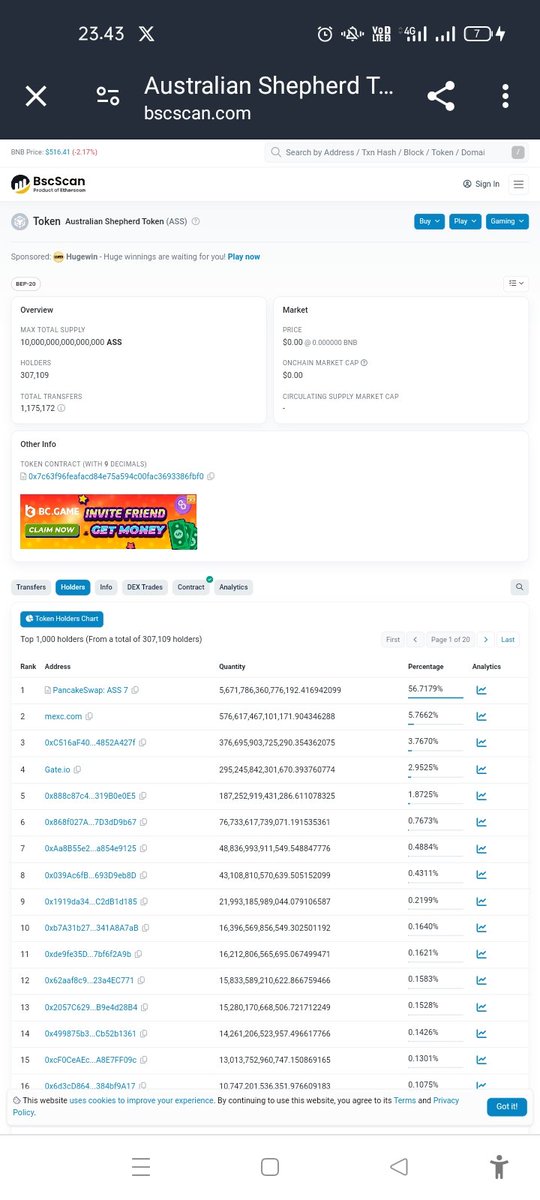The image size is (540, 1200).
Task: Copy address 0xC516aF40...4852A427f
Action: tap(143, 742)
